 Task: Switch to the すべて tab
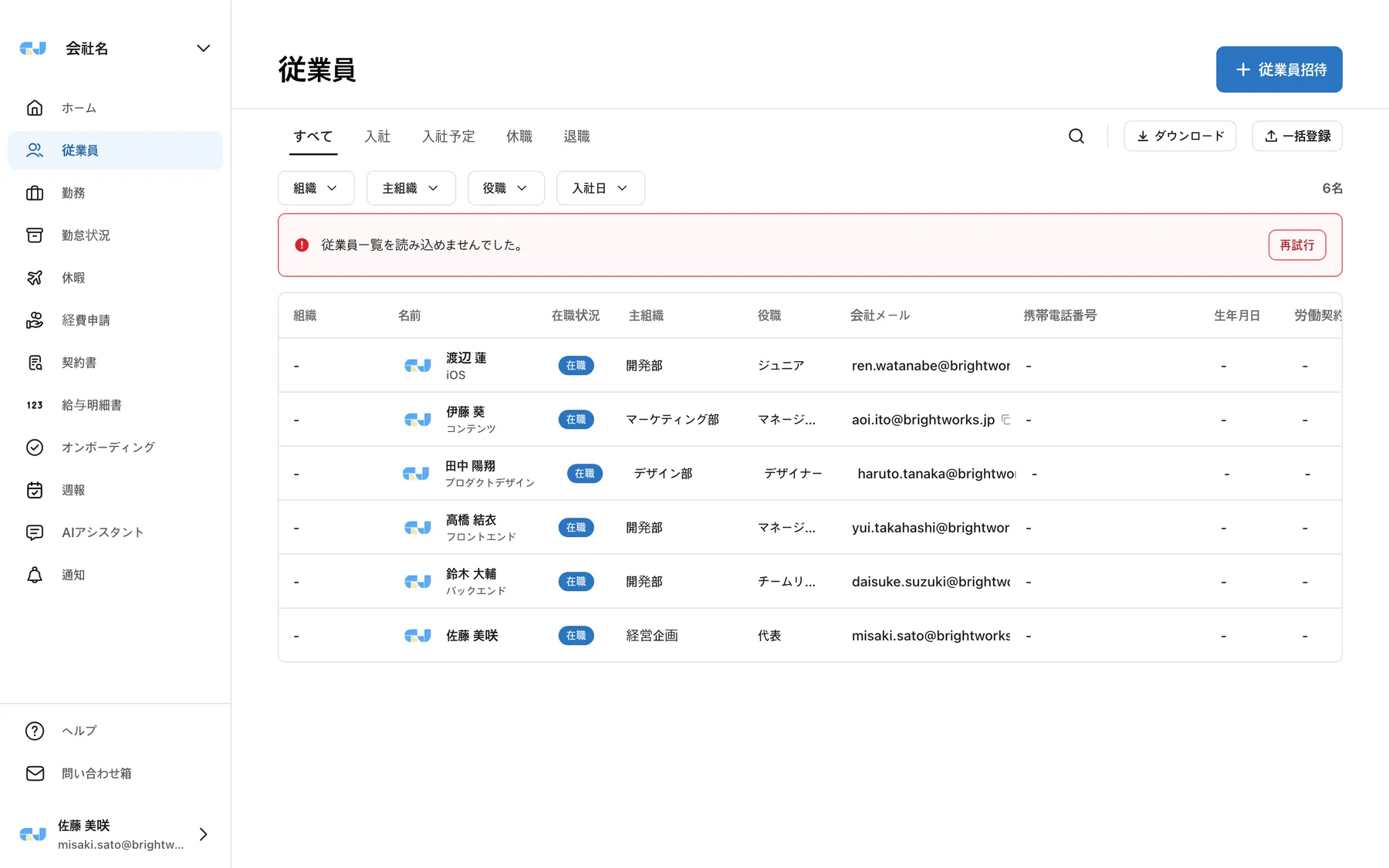[x=313, y=137]
